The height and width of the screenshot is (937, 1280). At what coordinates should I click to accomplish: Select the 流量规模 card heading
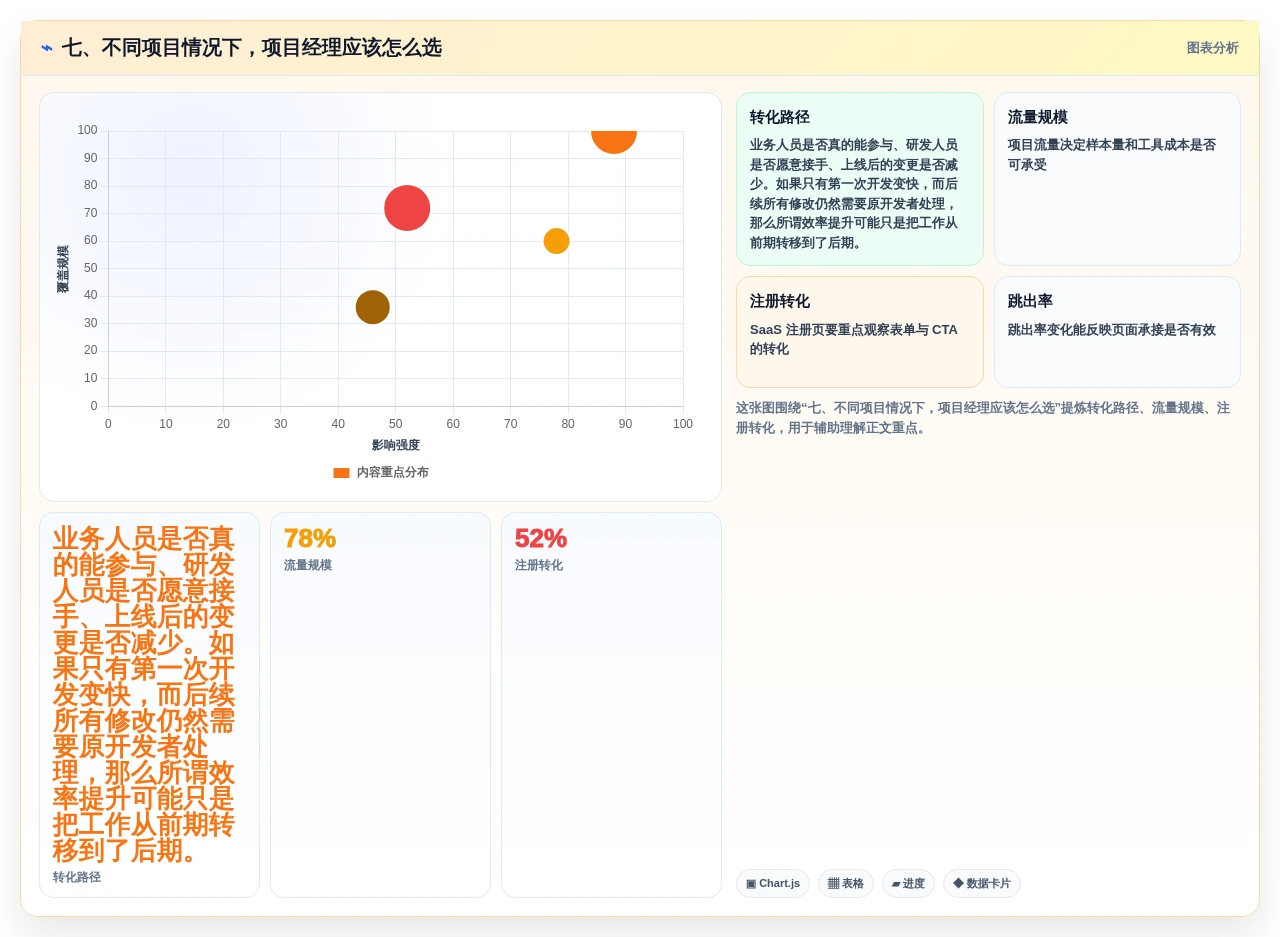point(1038,117)
